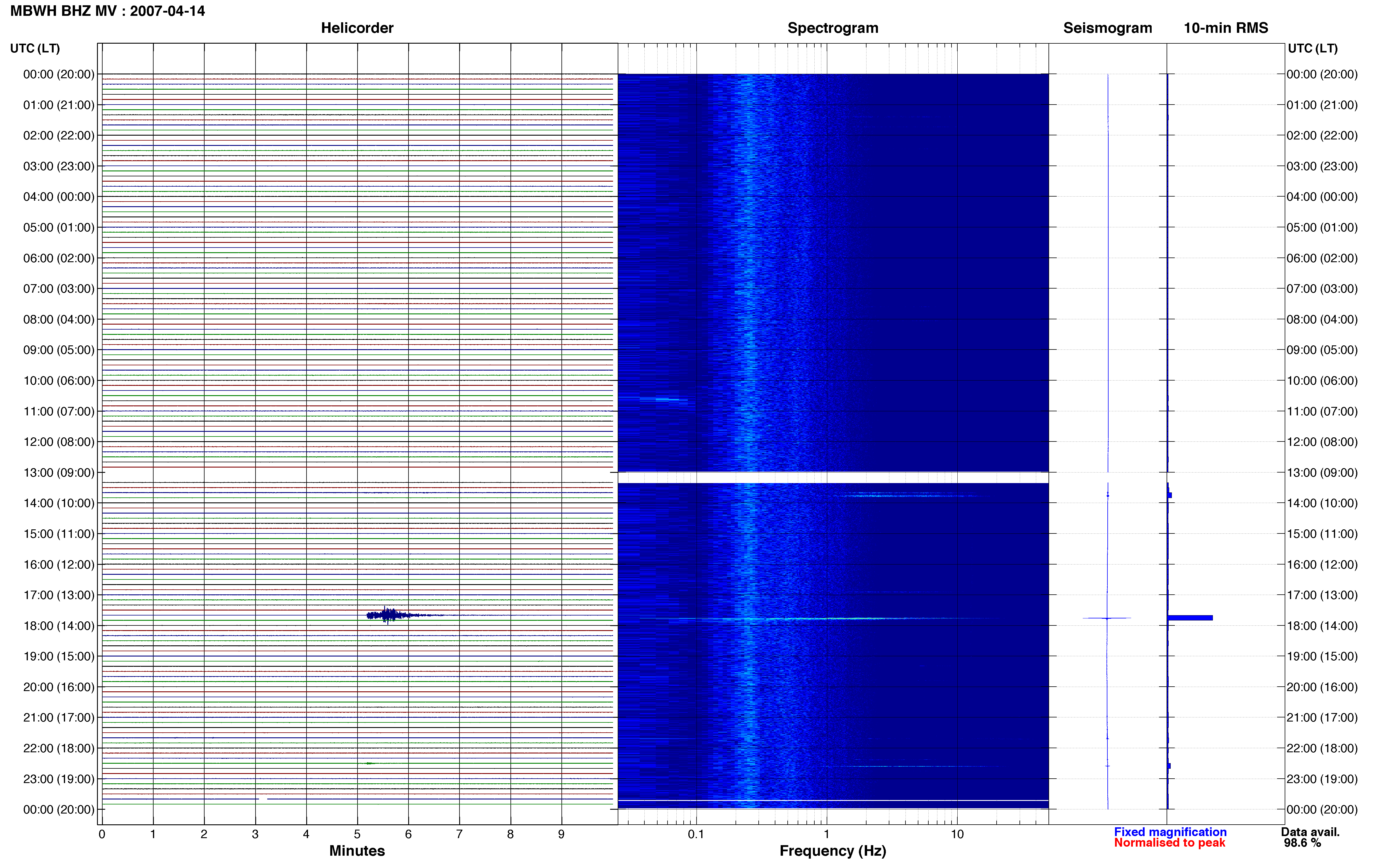Screen dimensions: 1389x868
Task: Click the left '07:00 (03:00)' time label
Action: 59,289
